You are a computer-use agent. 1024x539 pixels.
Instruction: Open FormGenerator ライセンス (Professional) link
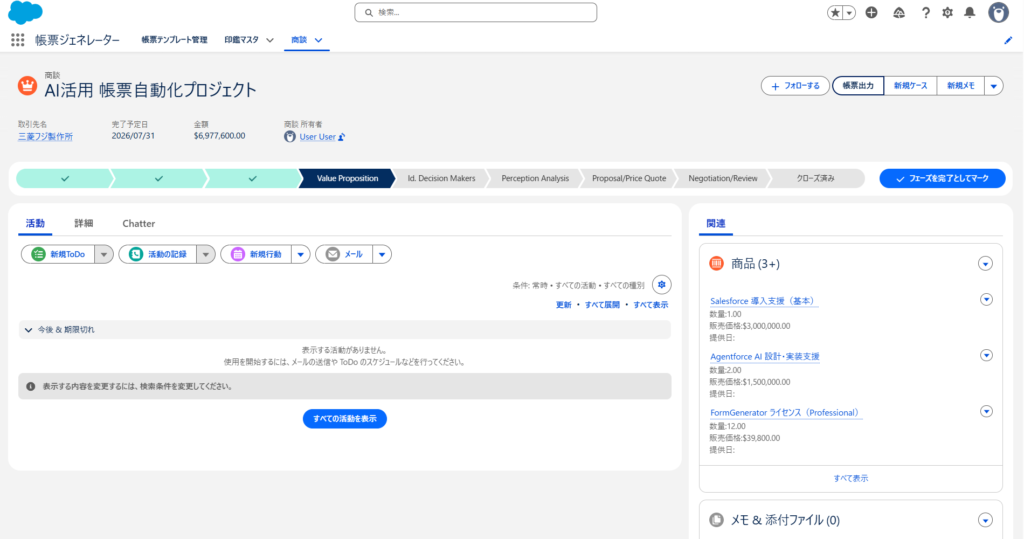click(x=785, y=413)
